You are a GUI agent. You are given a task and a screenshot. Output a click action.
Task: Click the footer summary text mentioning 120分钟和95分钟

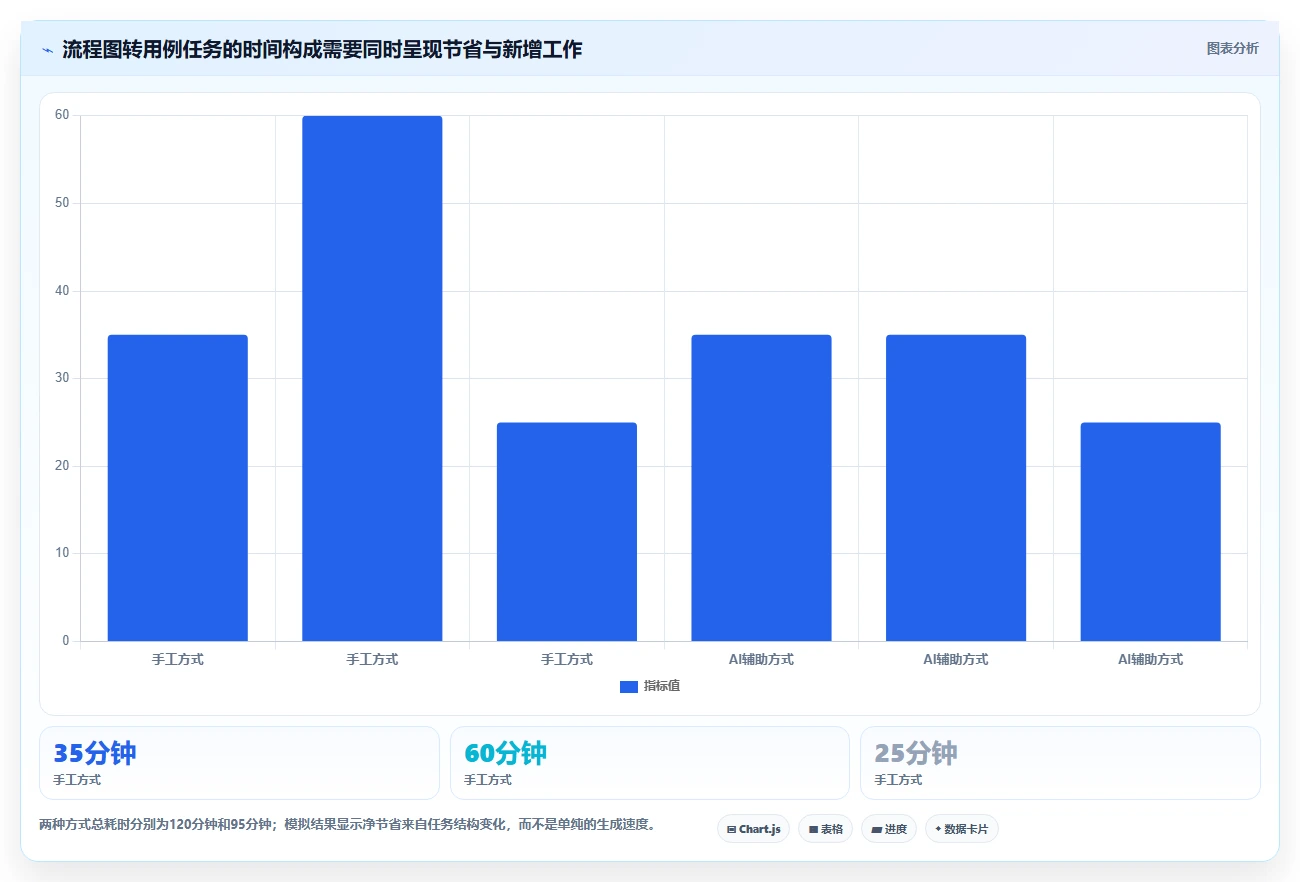(347, 825)
